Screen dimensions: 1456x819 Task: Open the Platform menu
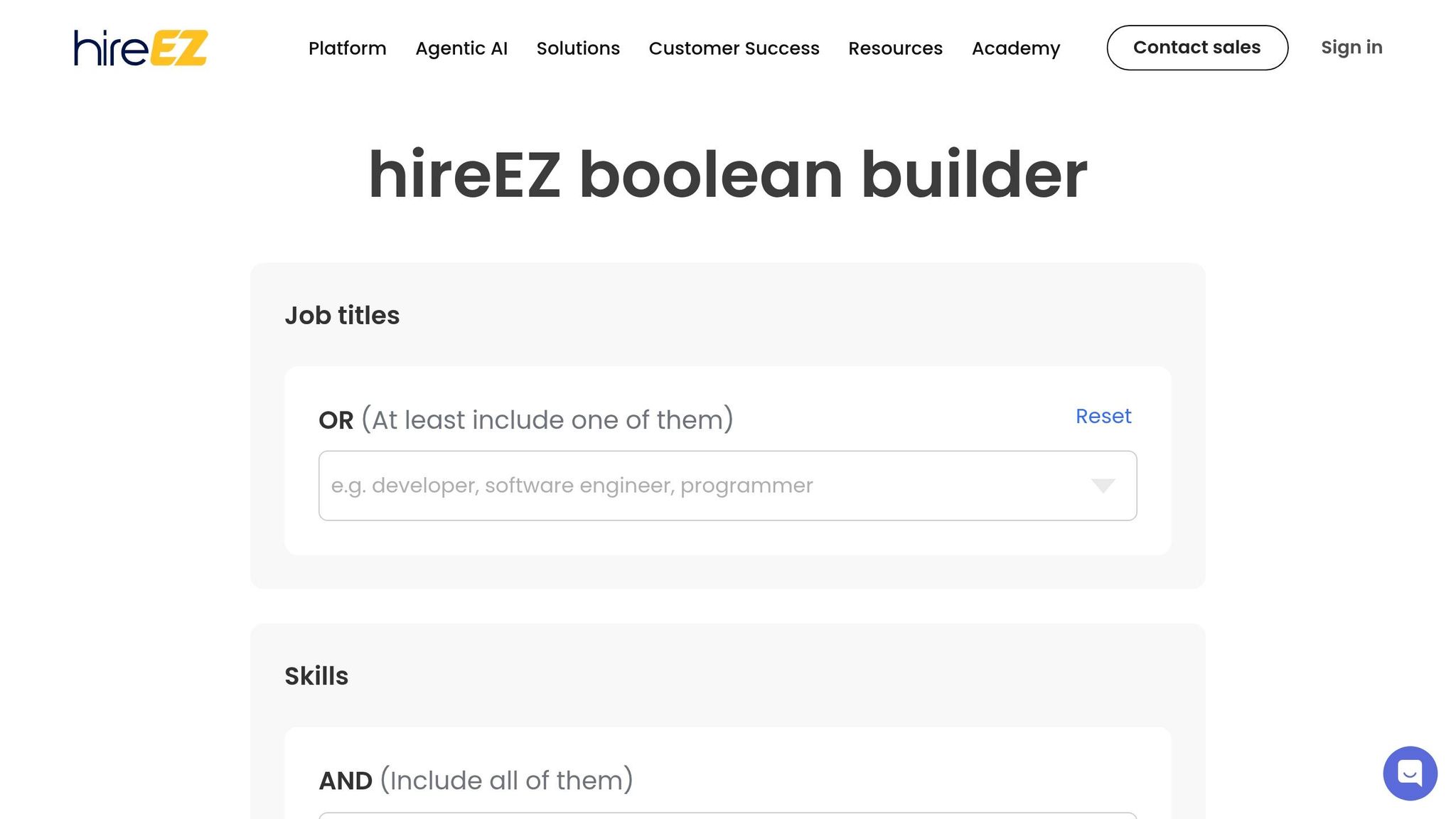click(x=347, y=48)
